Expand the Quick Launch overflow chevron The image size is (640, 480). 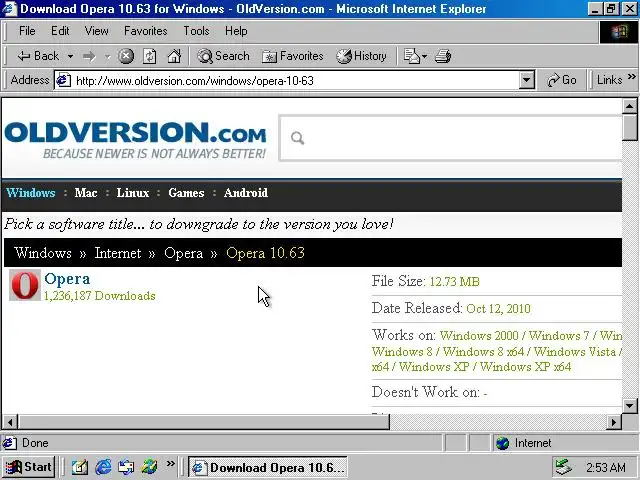[x=171, y=464]
